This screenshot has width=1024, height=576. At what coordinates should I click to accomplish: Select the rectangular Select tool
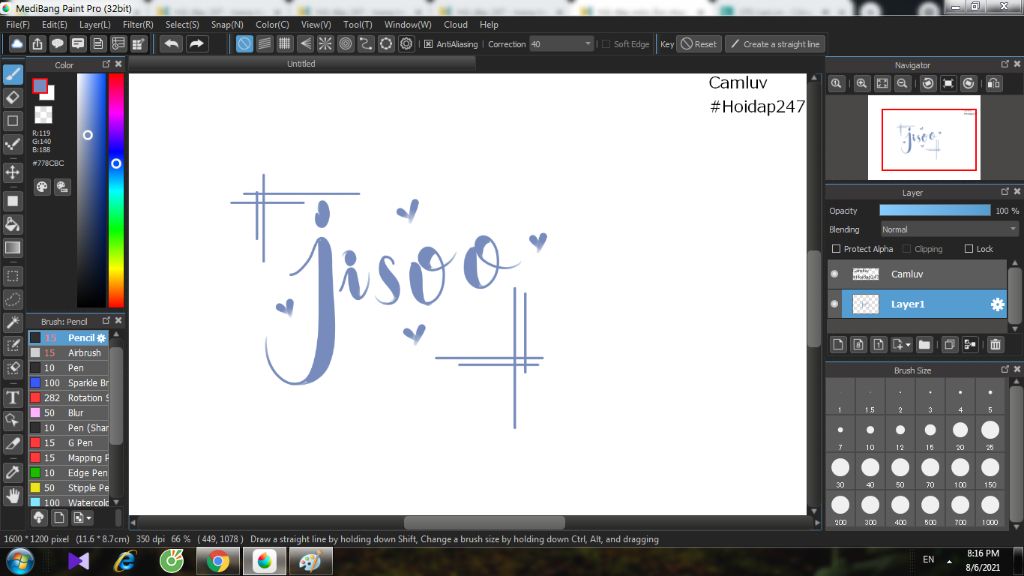12,276
